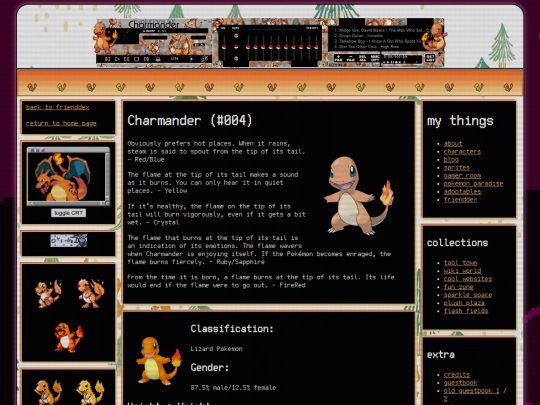Open the equalizer PRESETS menu
The width and height of the screenshot is (540, 405).
coord(312,28)
